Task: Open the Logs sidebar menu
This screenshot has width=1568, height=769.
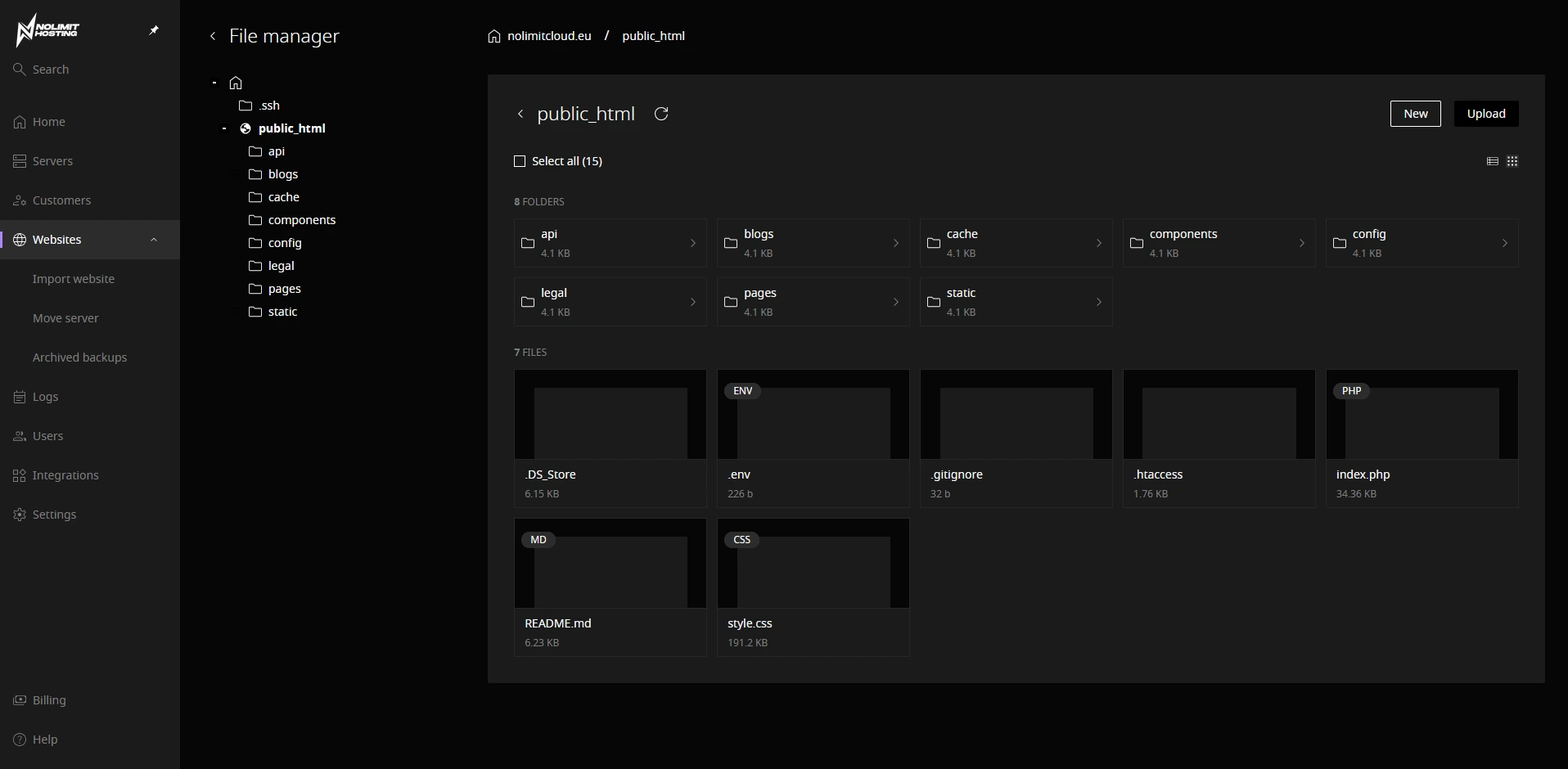Action: 90,397
